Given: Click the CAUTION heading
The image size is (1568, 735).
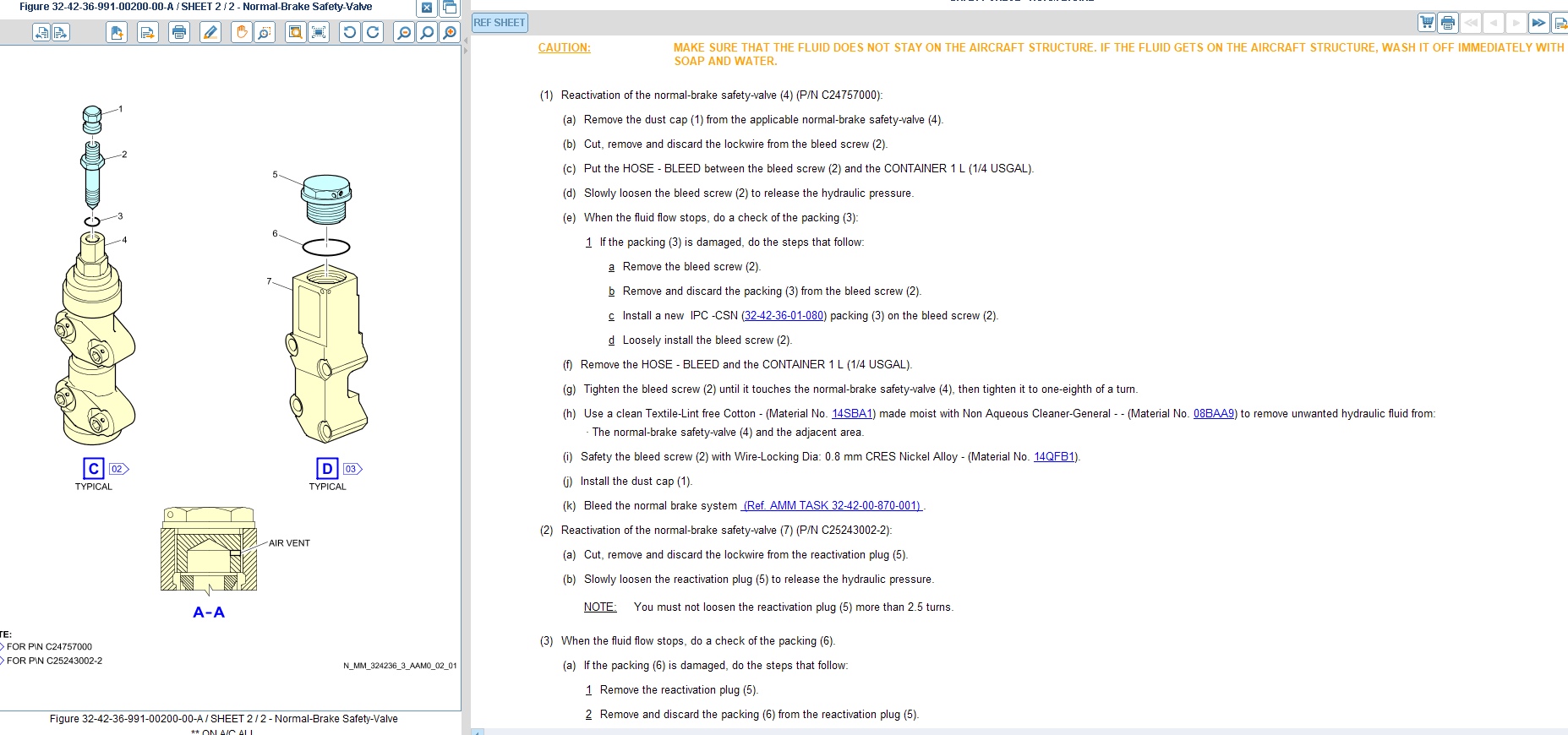Looking at the screenshot, I should click(565, 48).
